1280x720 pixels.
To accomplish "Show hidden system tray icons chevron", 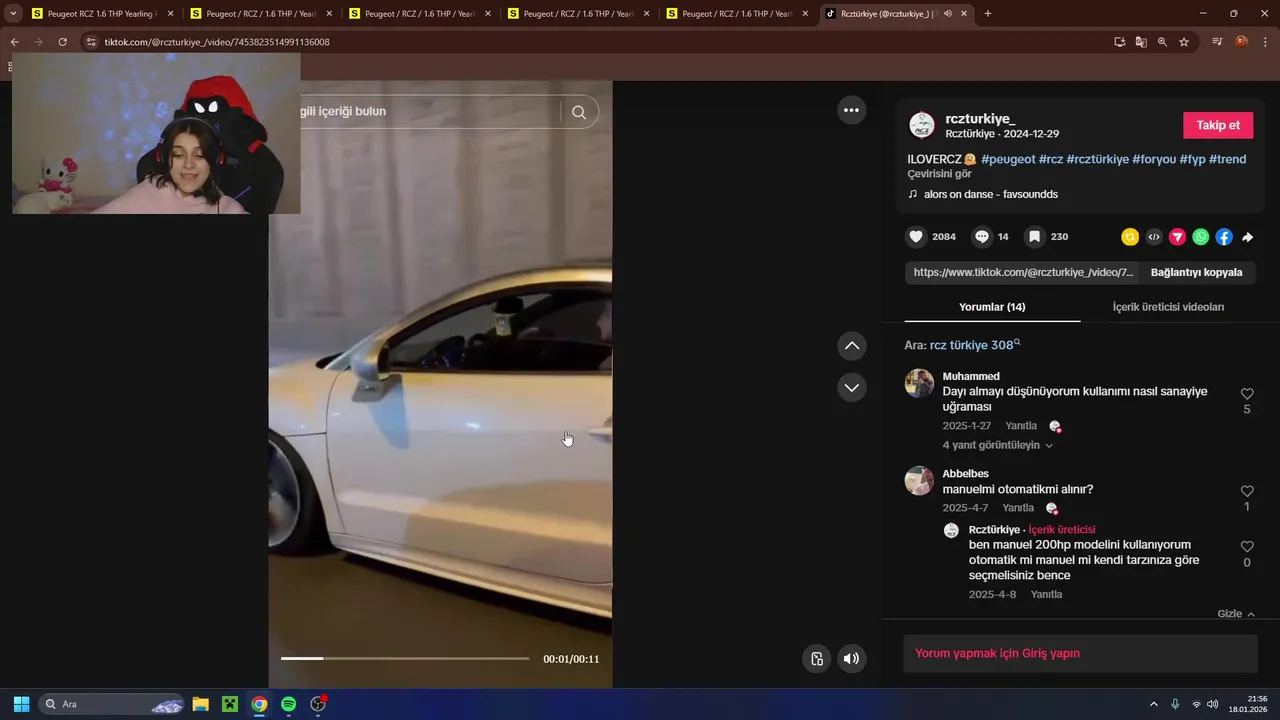I will click(x=1153, y=704).
